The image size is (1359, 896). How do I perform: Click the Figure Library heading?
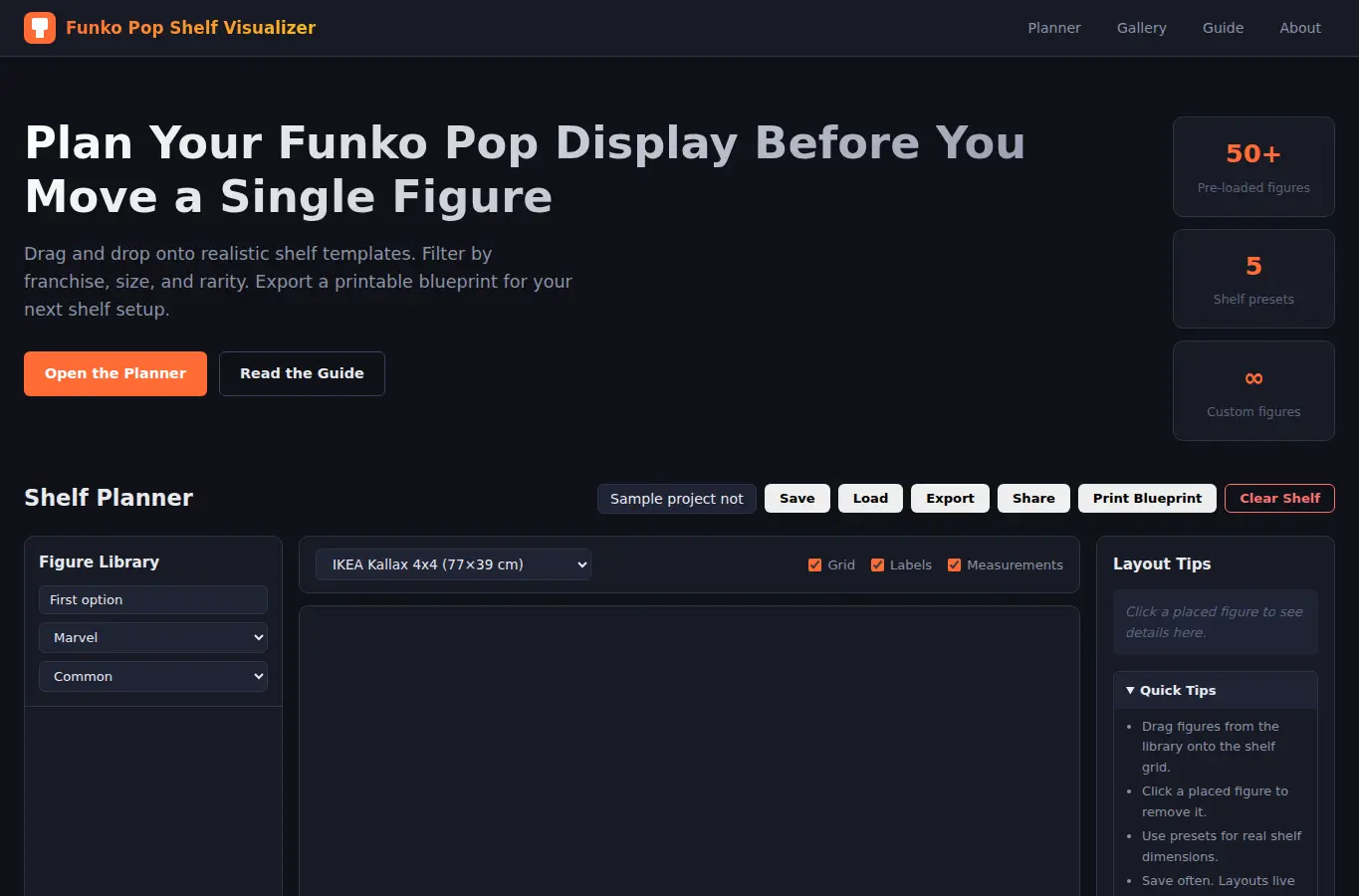pos(99,561)
